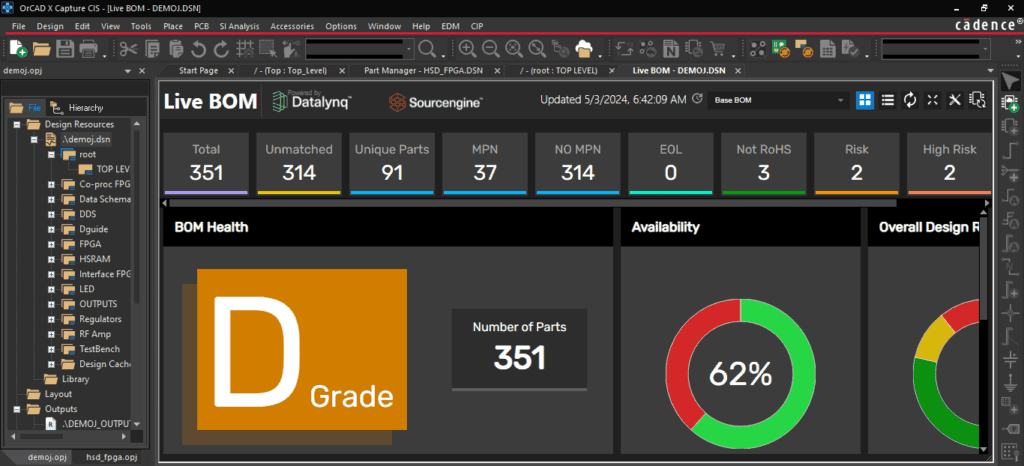Click the dashboard grid view icon
The width and height of the screenshot is (1024, 466).
click(x=865, y=100)
